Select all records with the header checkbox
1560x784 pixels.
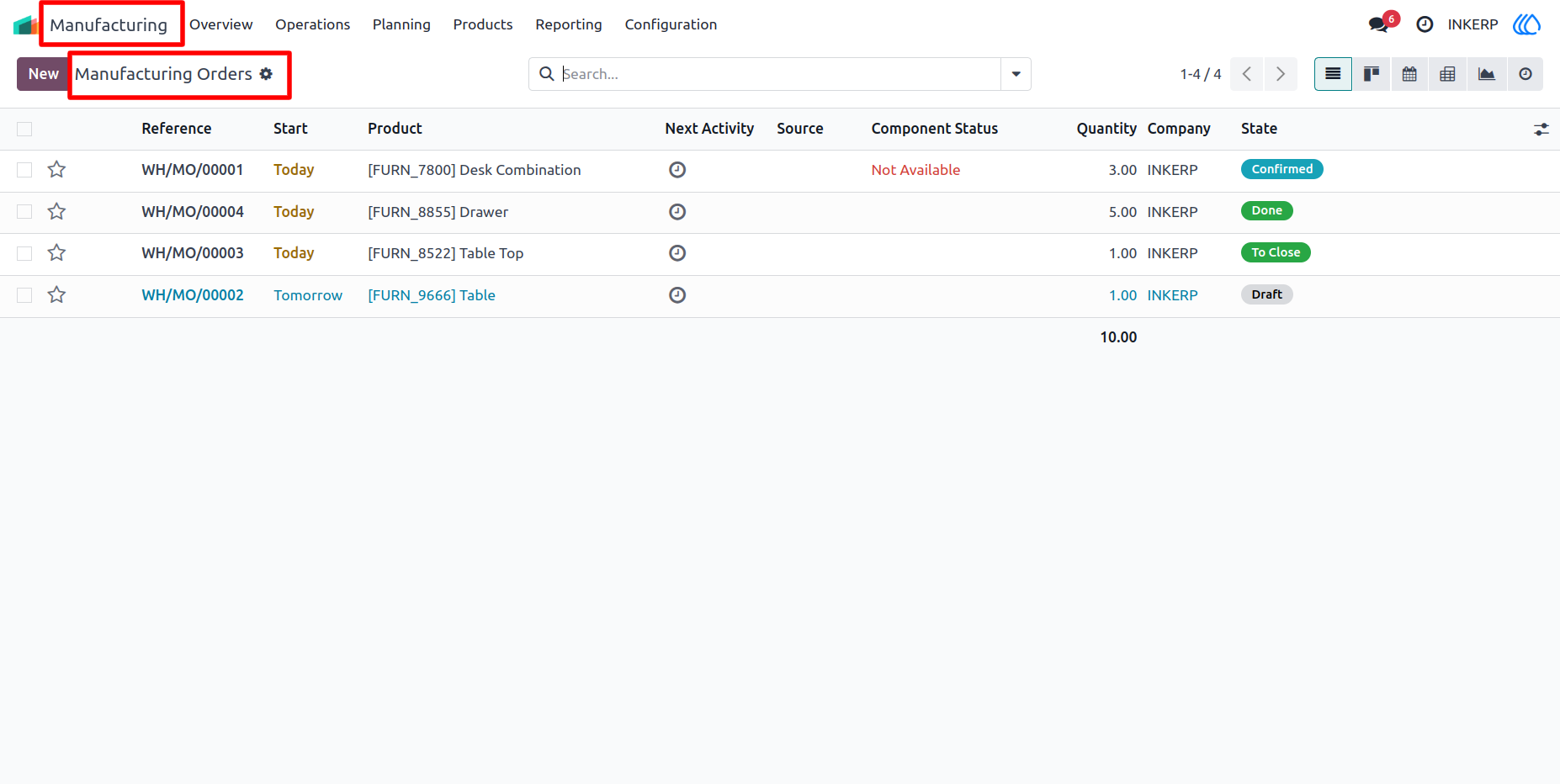coord(24,129)
